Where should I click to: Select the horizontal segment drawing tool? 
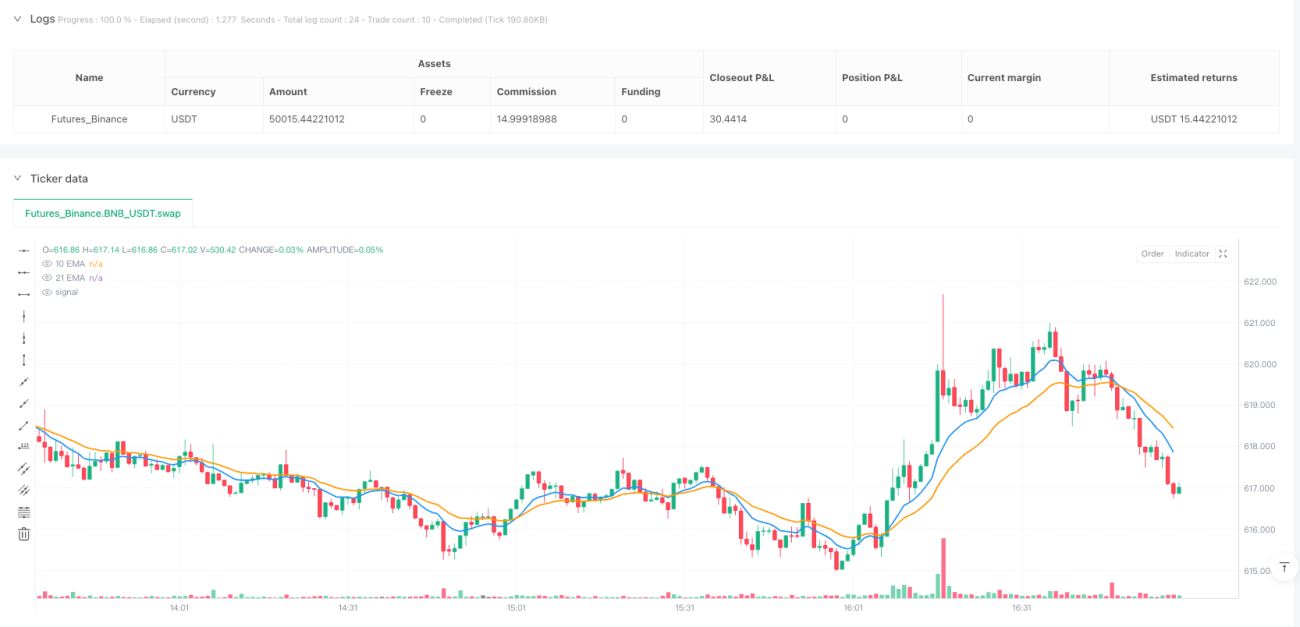tap(24, 294)
